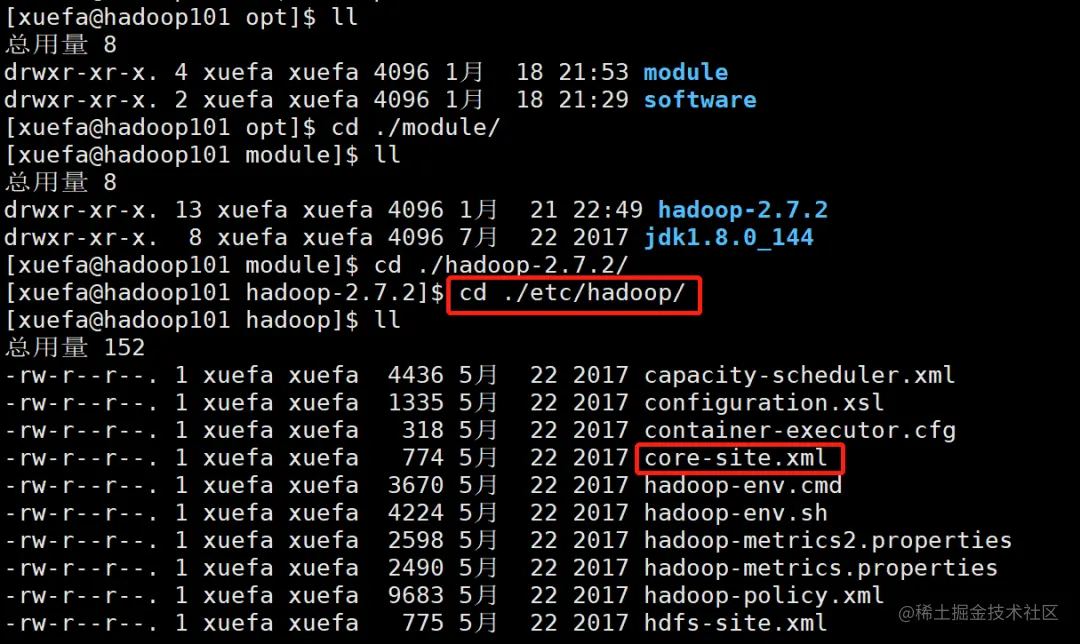Click capacity-scheduler.xml file name

coord(800,375)
